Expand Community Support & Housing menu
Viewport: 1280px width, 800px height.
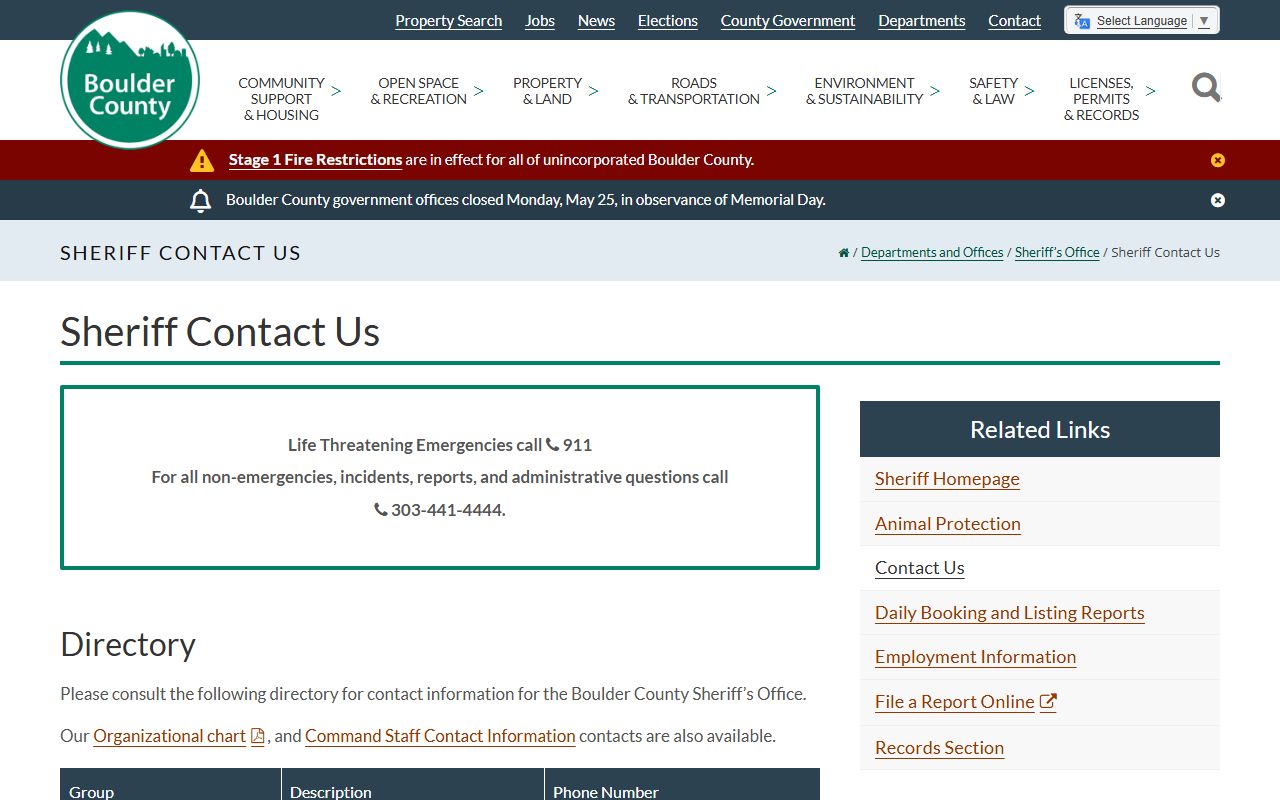[288, 99]
